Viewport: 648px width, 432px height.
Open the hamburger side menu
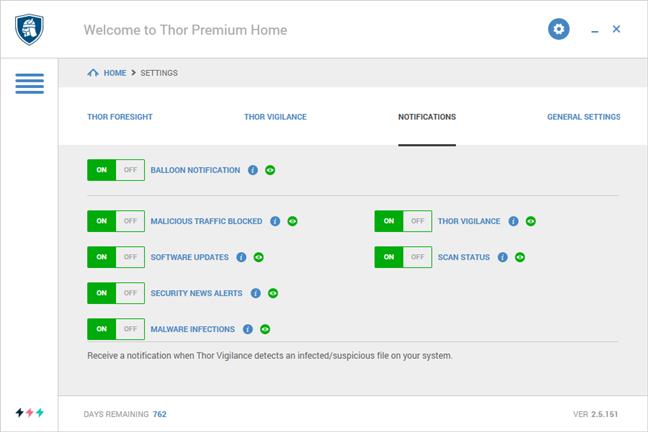pyautogui.click(x=29, y=84)
